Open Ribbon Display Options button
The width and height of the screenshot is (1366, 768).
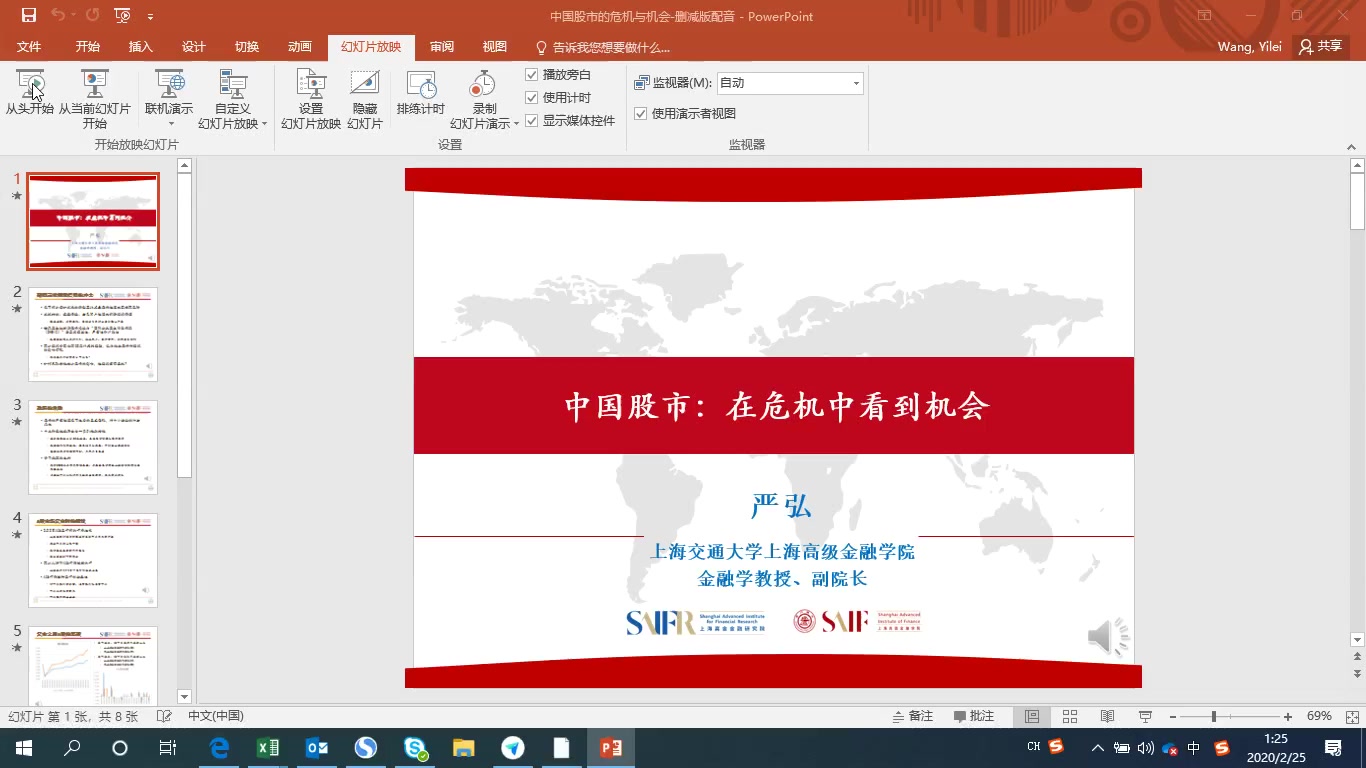1205,15
